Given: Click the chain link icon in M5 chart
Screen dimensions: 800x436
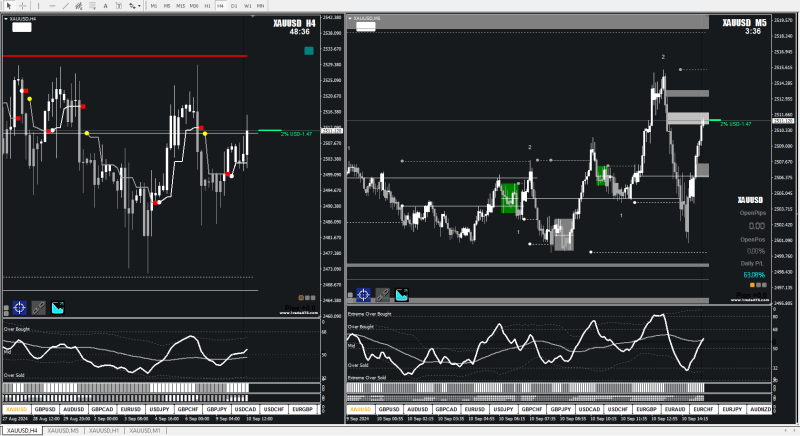Looking at the screenshot, I should [382, 294].
